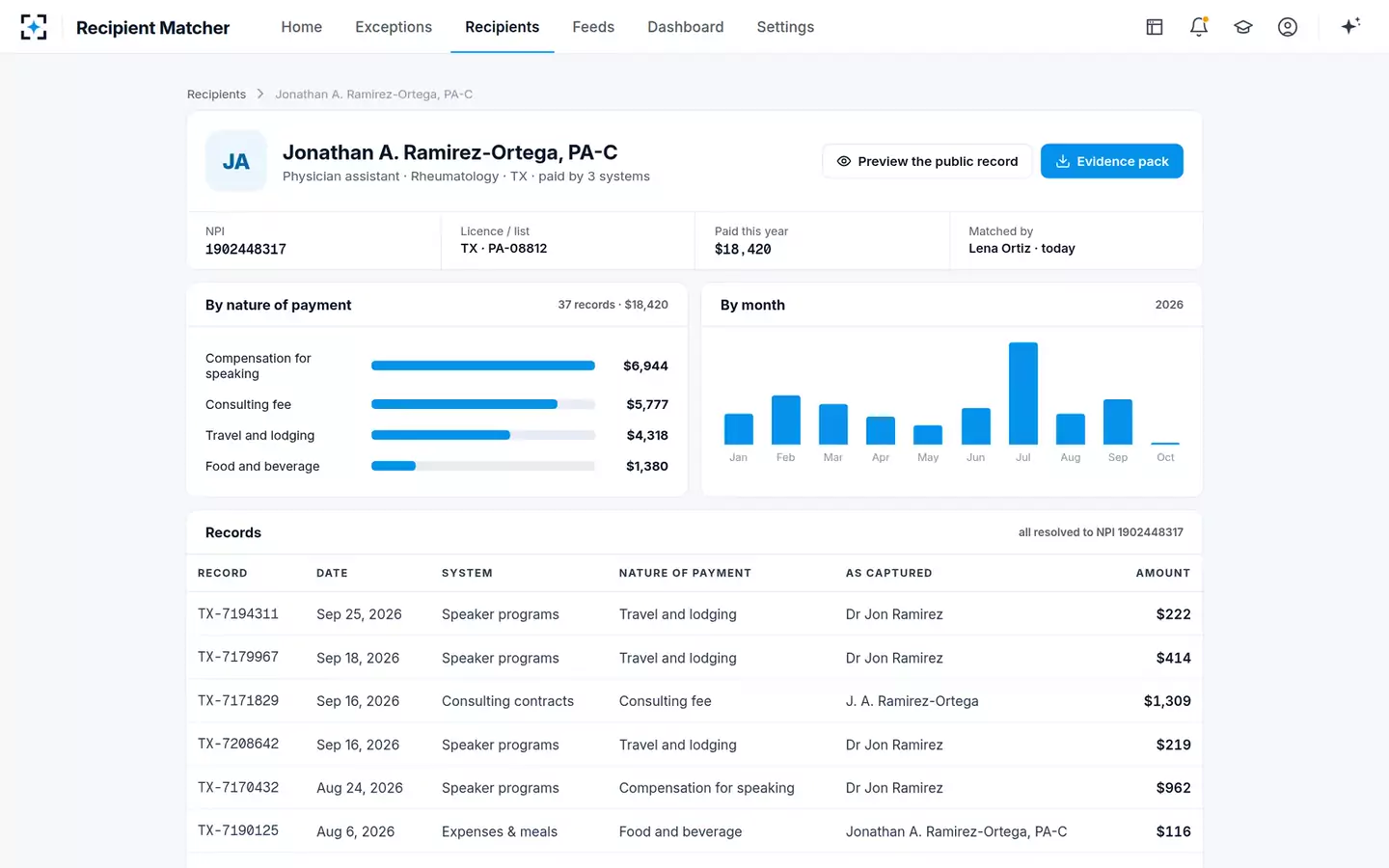The height and width of the screenshot is (868, 1389).
Task: Select the Sep bar in monthly chart
Action: click(1118, 421)
